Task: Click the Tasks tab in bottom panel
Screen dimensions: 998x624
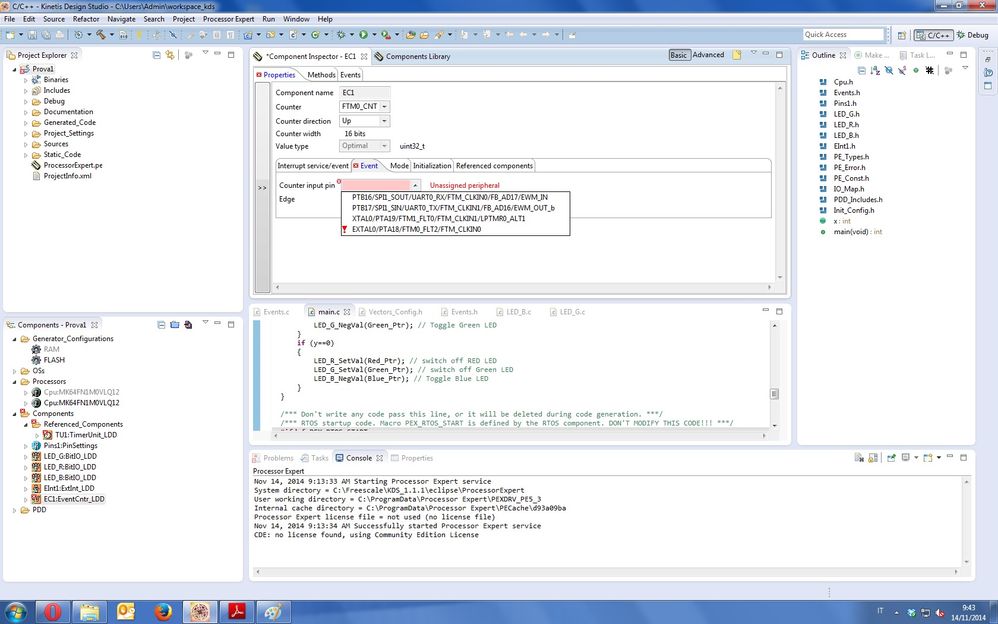Action: click(x=314, y=458)
